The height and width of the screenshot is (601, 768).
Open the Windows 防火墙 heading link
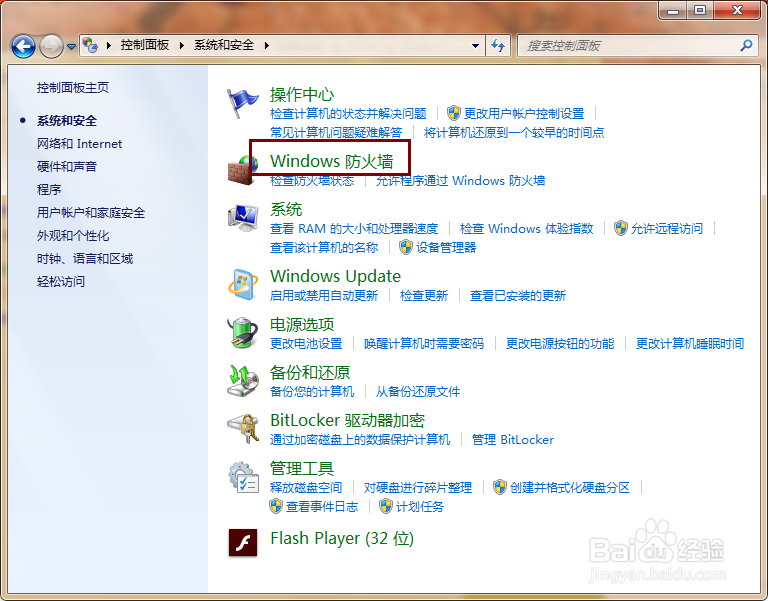click(332, 161)
